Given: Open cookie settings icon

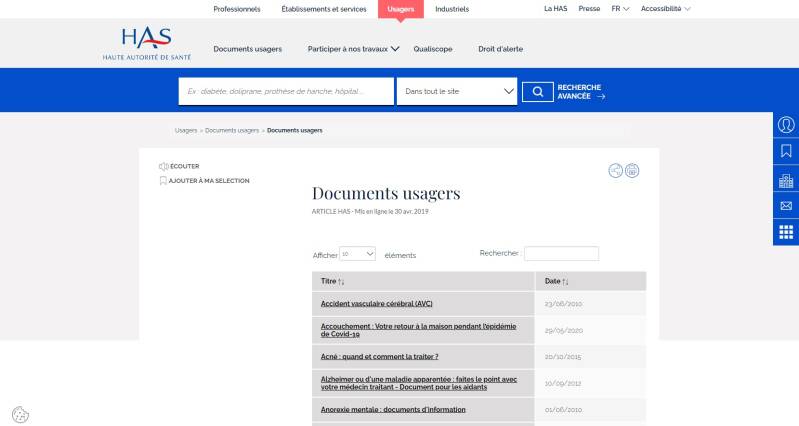Looking at the screenshot, I should click(x=20, y=415).
